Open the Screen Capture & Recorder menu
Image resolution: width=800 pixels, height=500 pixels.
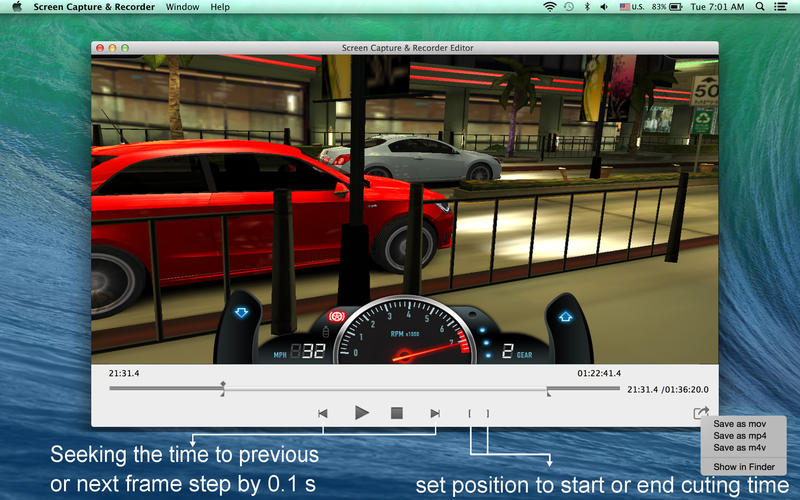click(x=94, y=7)
